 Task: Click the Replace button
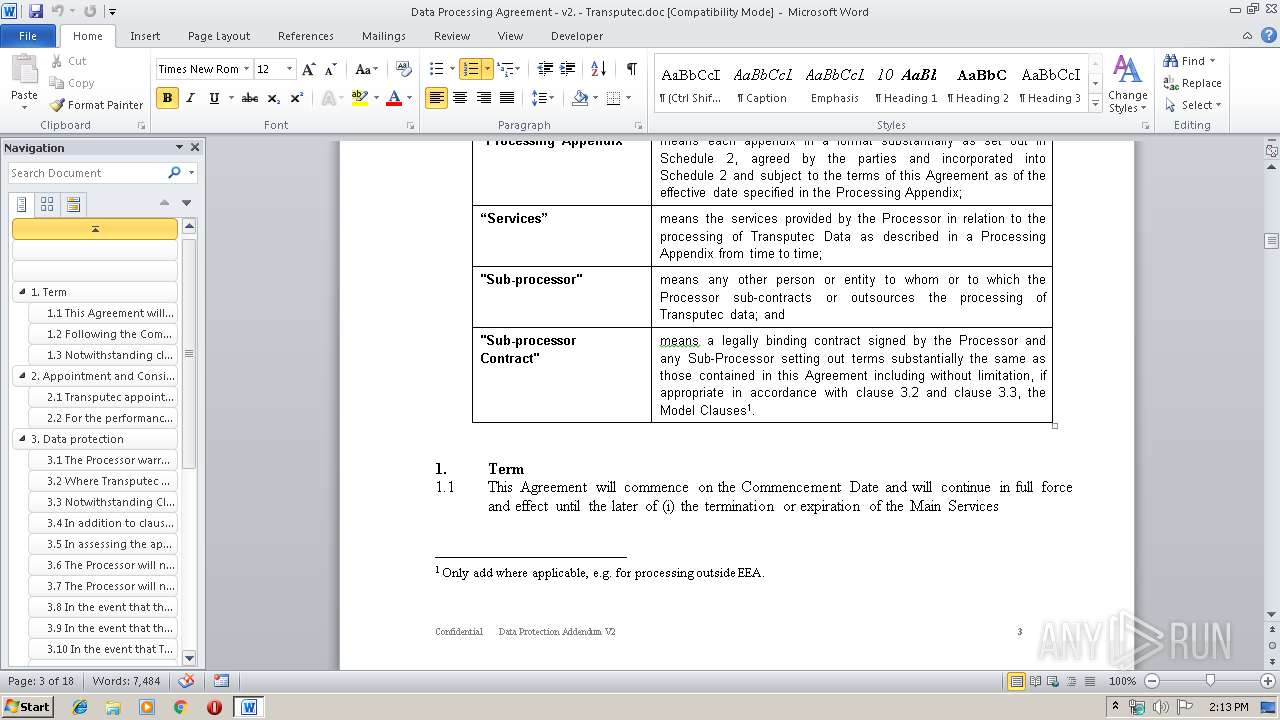coord(1193,83)
